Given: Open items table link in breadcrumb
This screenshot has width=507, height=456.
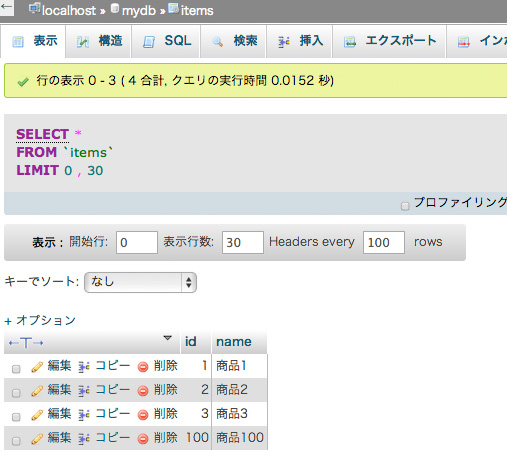Looking at the screenshot, I should point(197,11).
